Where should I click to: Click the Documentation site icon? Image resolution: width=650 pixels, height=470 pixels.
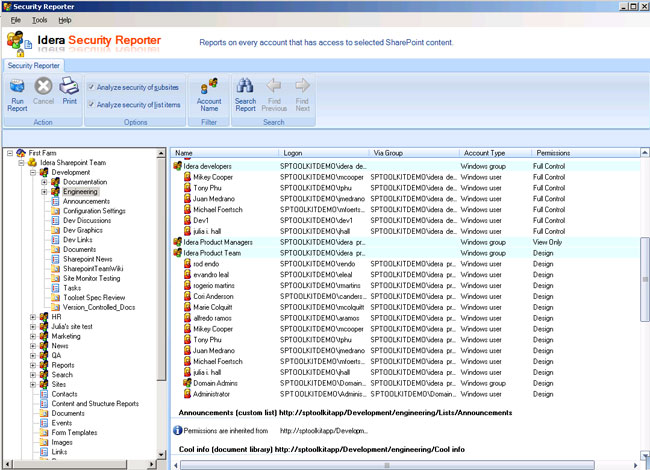click(x=56, y=182)
